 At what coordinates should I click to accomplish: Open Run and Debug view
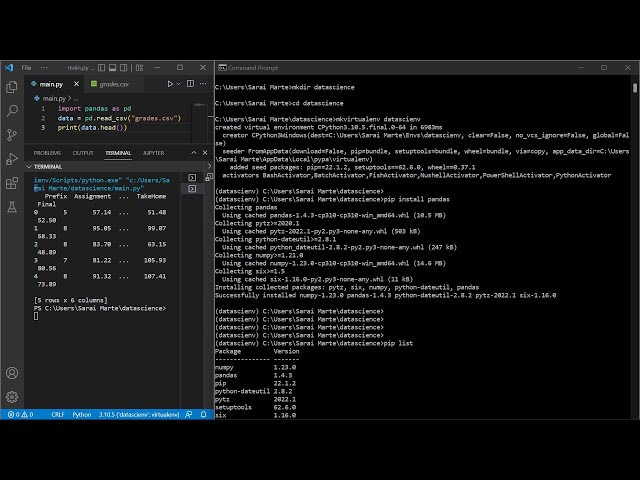coord(12,159)
